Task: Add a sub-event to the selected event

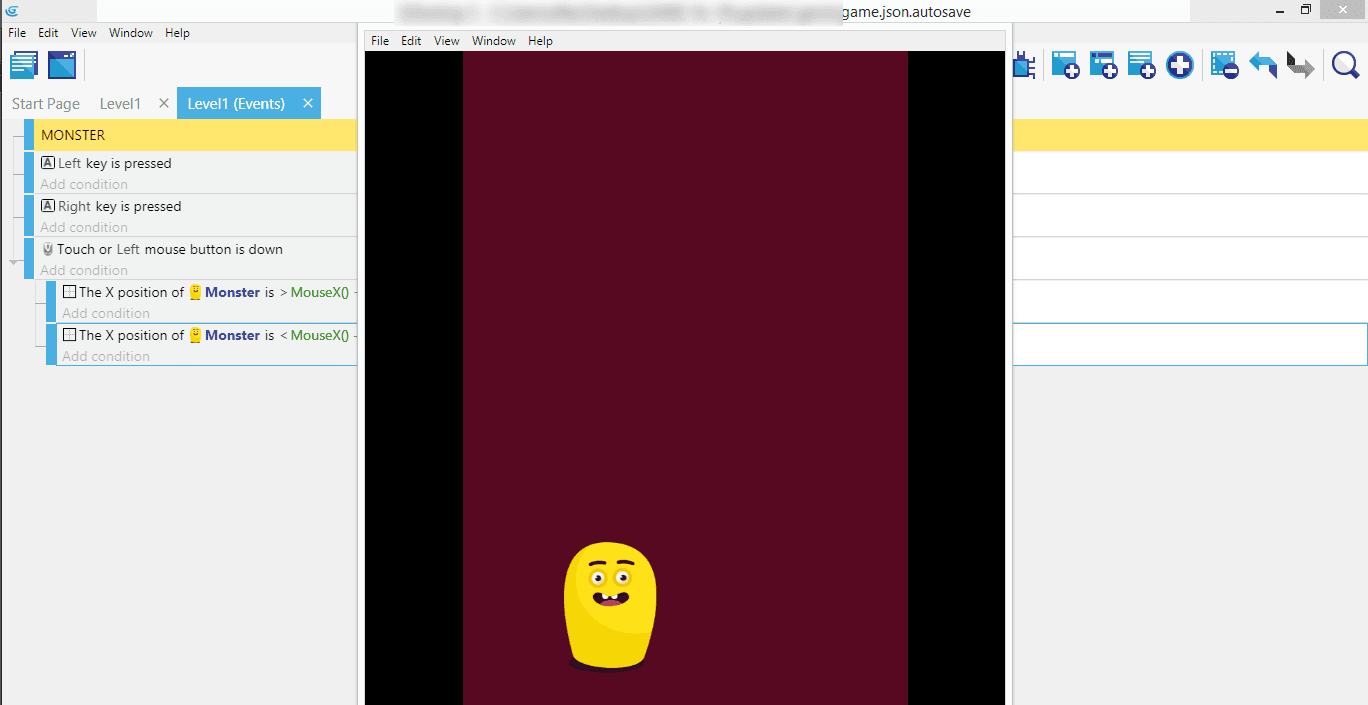Action: coord(1103,66)
